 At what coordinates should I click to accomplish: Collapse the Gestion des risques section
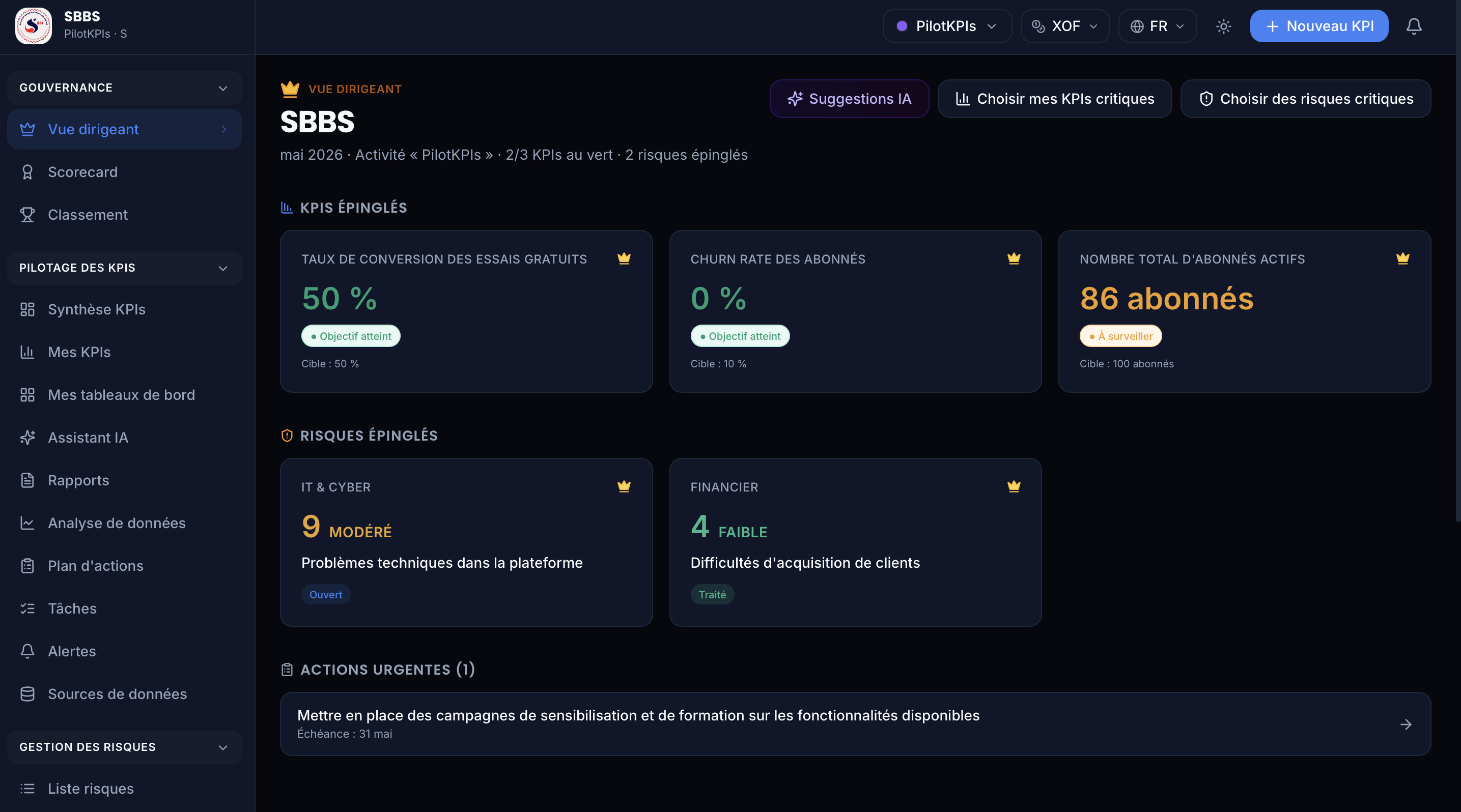[125, 747]
